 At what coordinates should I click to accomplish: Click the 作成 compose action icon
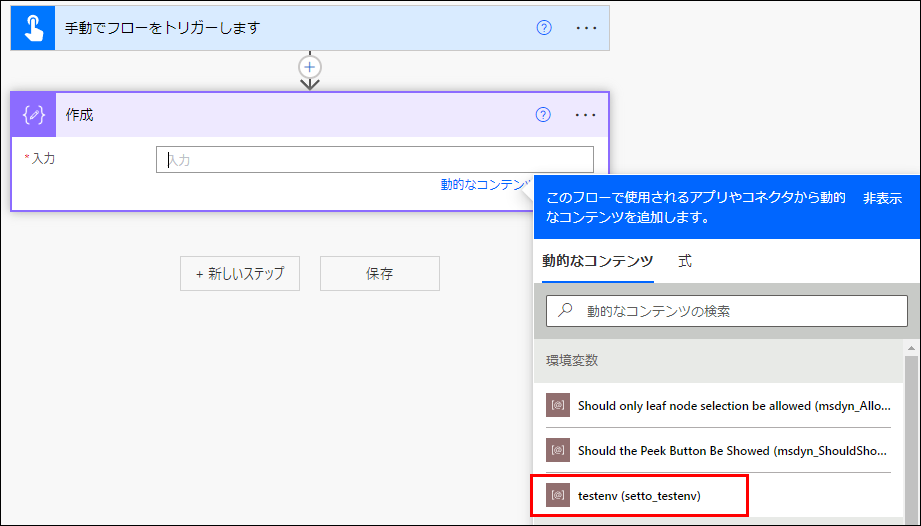click(x=33, y=114)
